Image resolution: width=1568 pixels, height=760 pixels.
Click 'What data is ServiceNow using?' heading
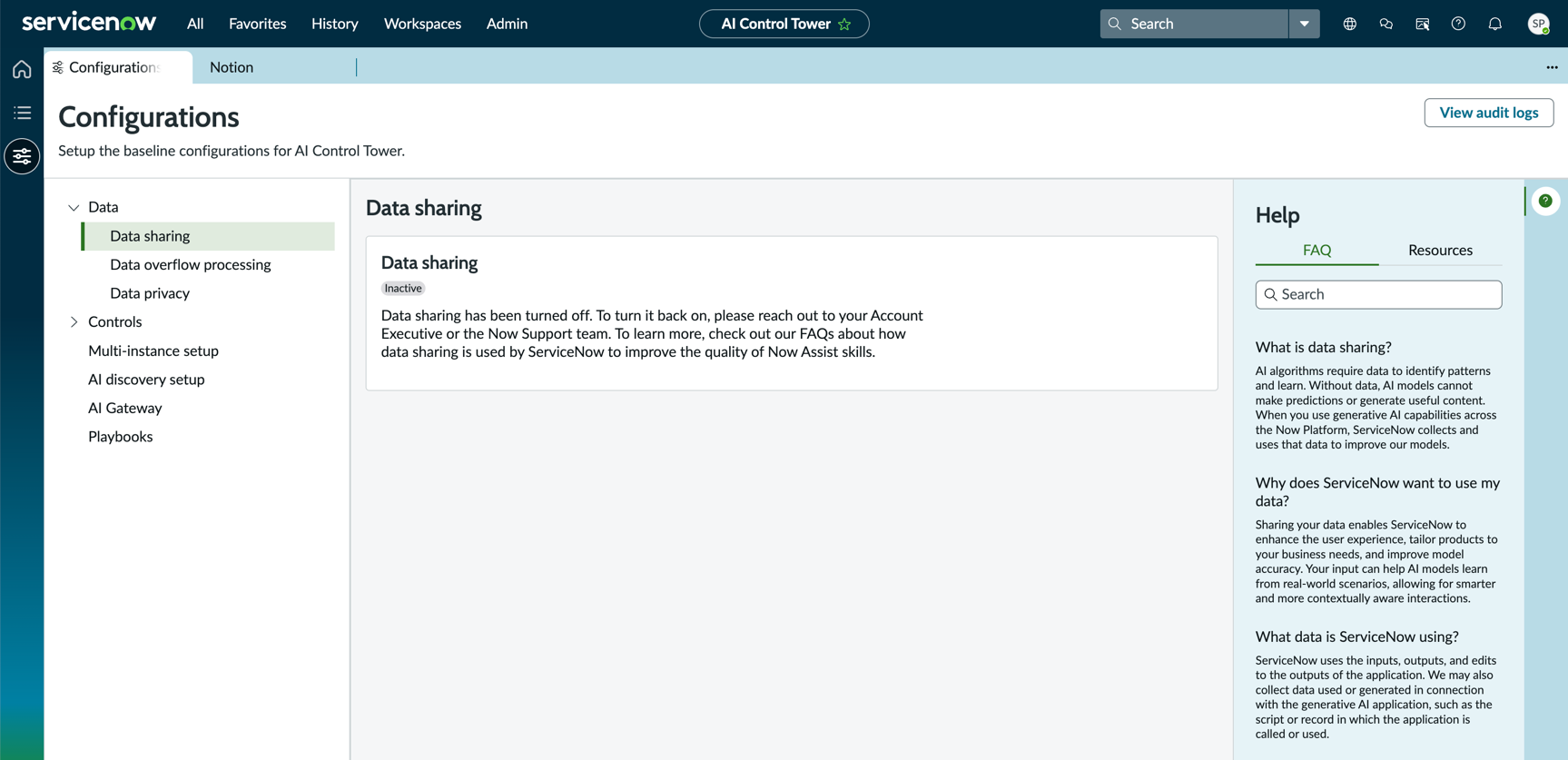(x=1356, y=637)
